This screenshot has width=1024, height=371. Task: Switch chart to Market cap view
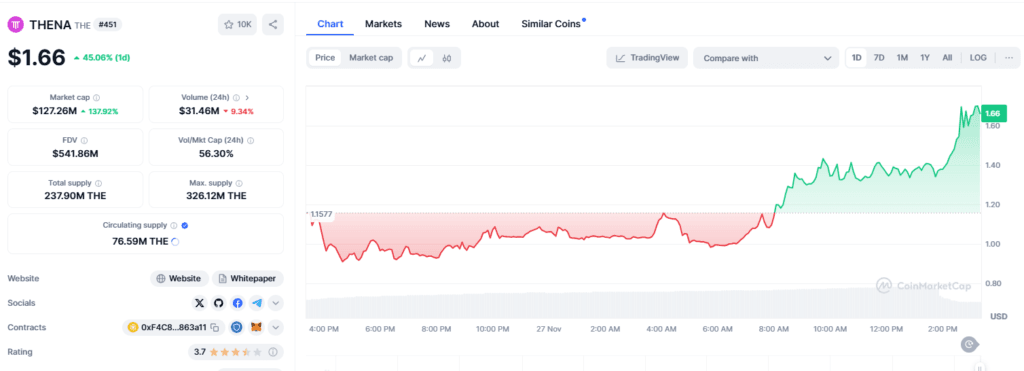click(371, 57)
